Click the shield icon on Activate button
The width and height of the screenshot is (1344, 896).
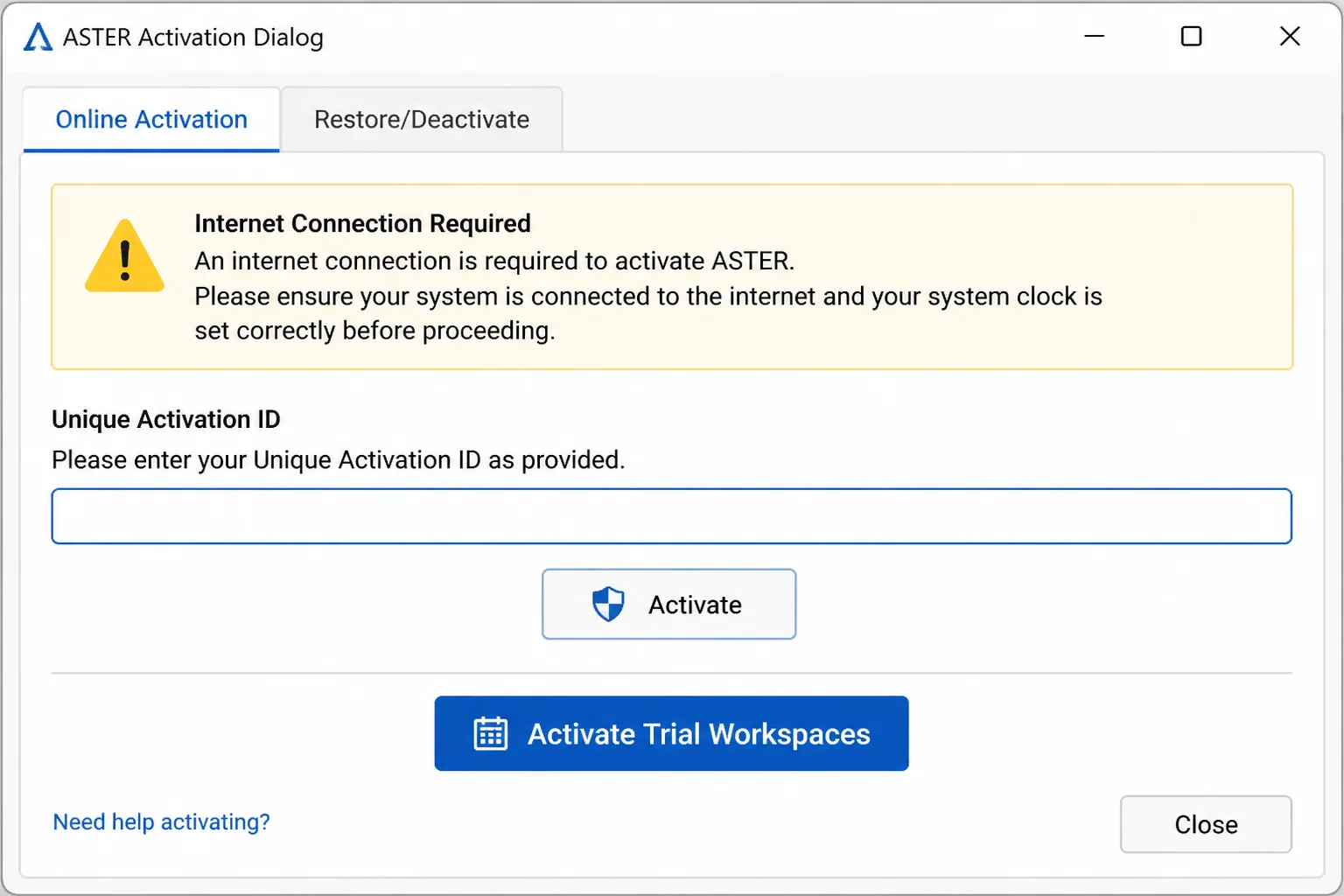(608, 605)
